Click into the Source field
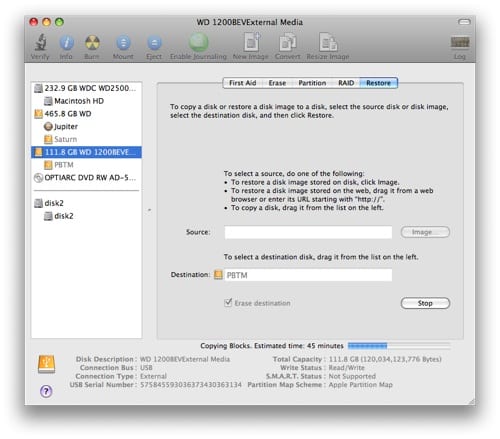This screenshot has height=439, width=500. [x=308, y=232]
